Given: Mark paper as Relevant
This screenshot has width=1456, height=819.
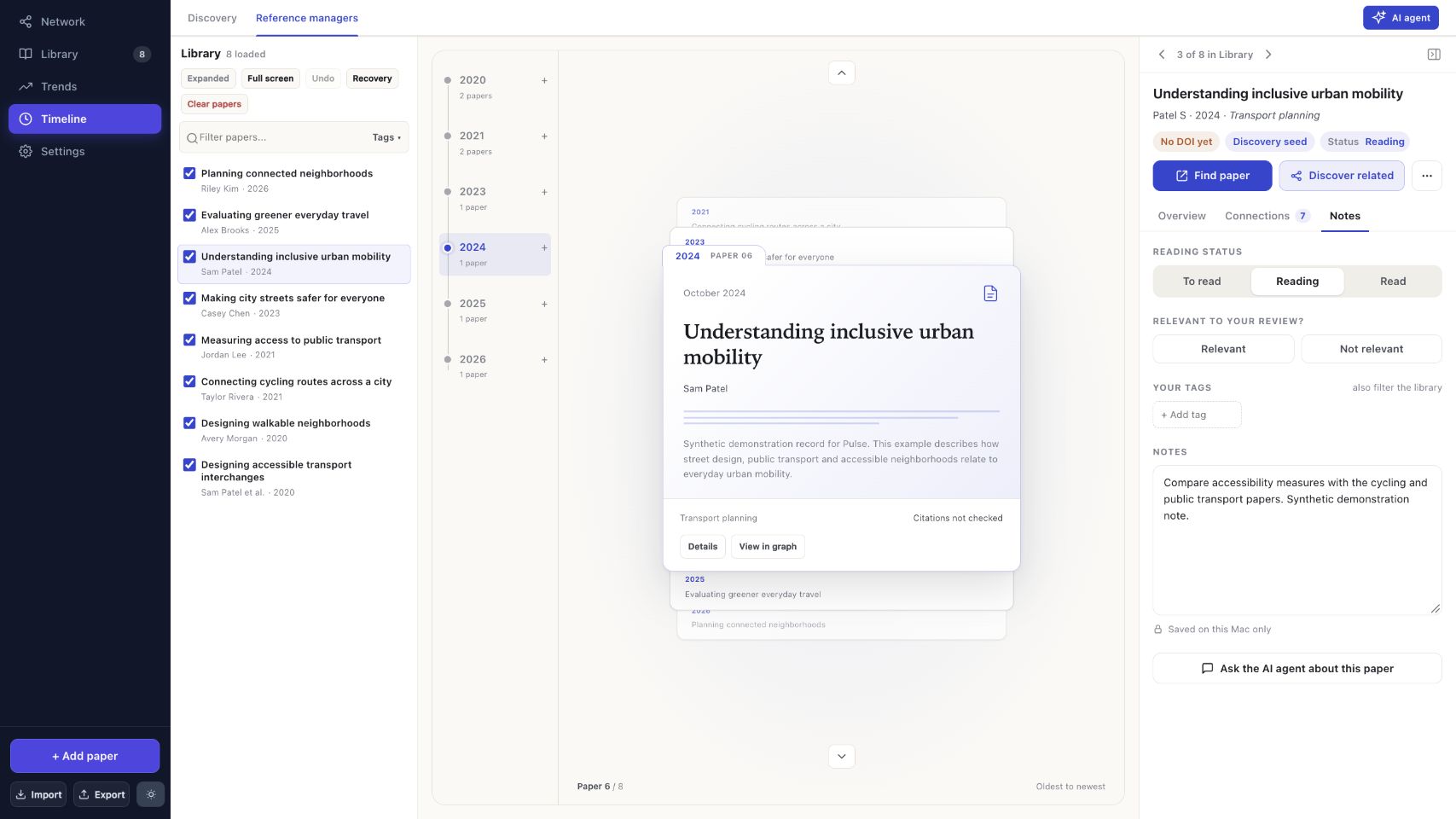Looking at the screenshot, I should tap(1223, 349).
